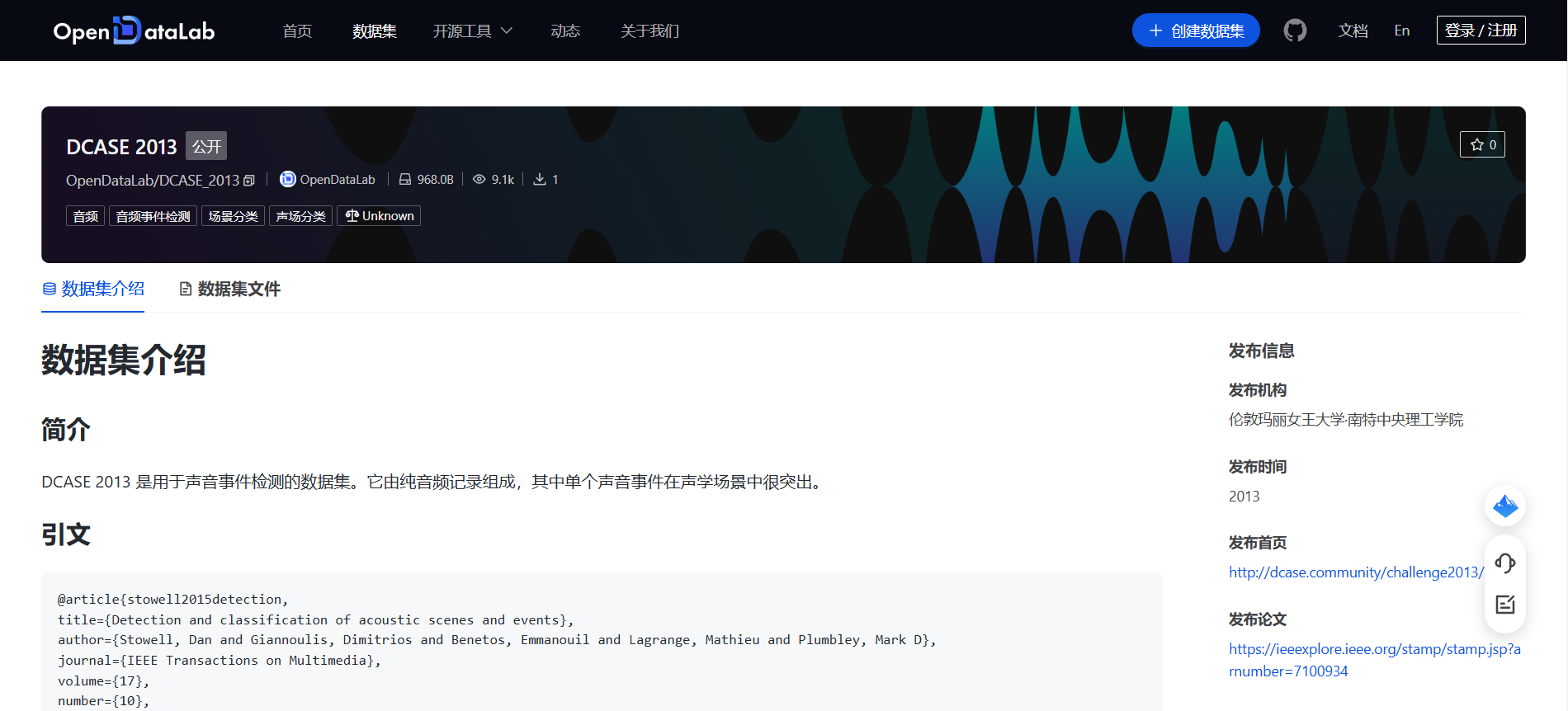The height and width of the screenshot is (711, 1568).
Task: Open 关于我们 navigation item
Action: coord(650,31)
